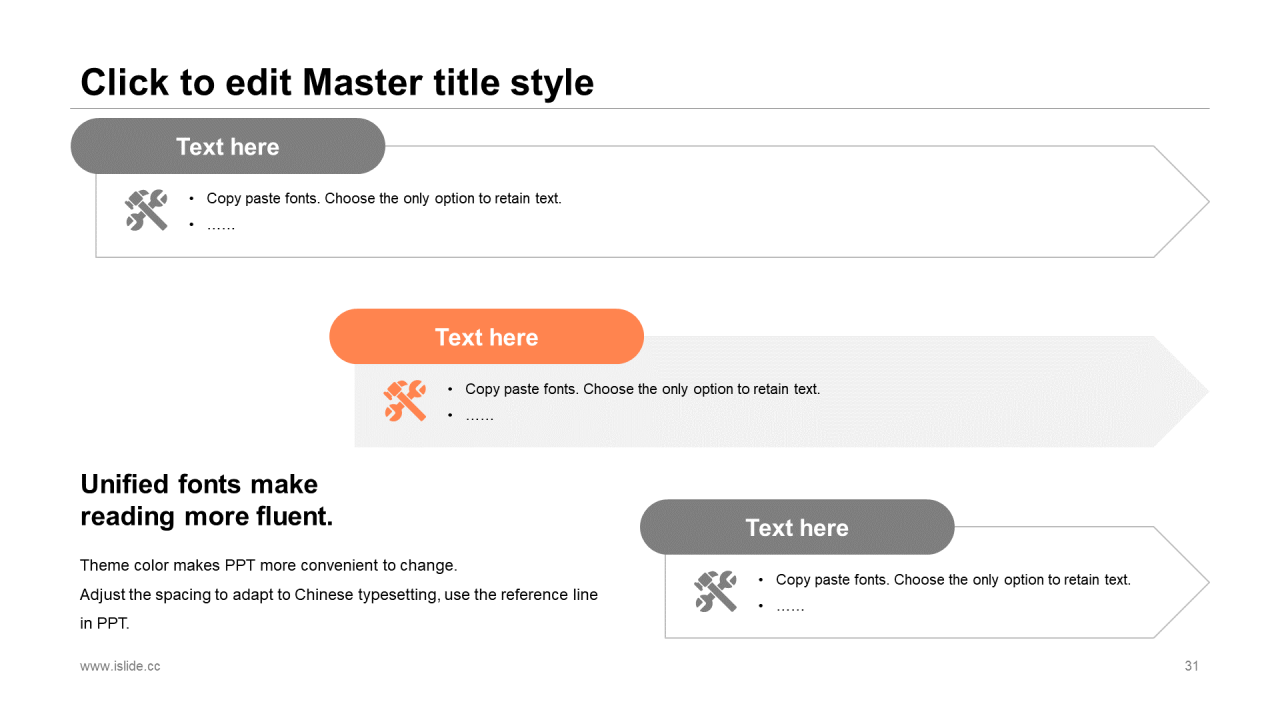
Task: Click the gray tools icon in the bottom-right box
Action: (x=716, y=591)
